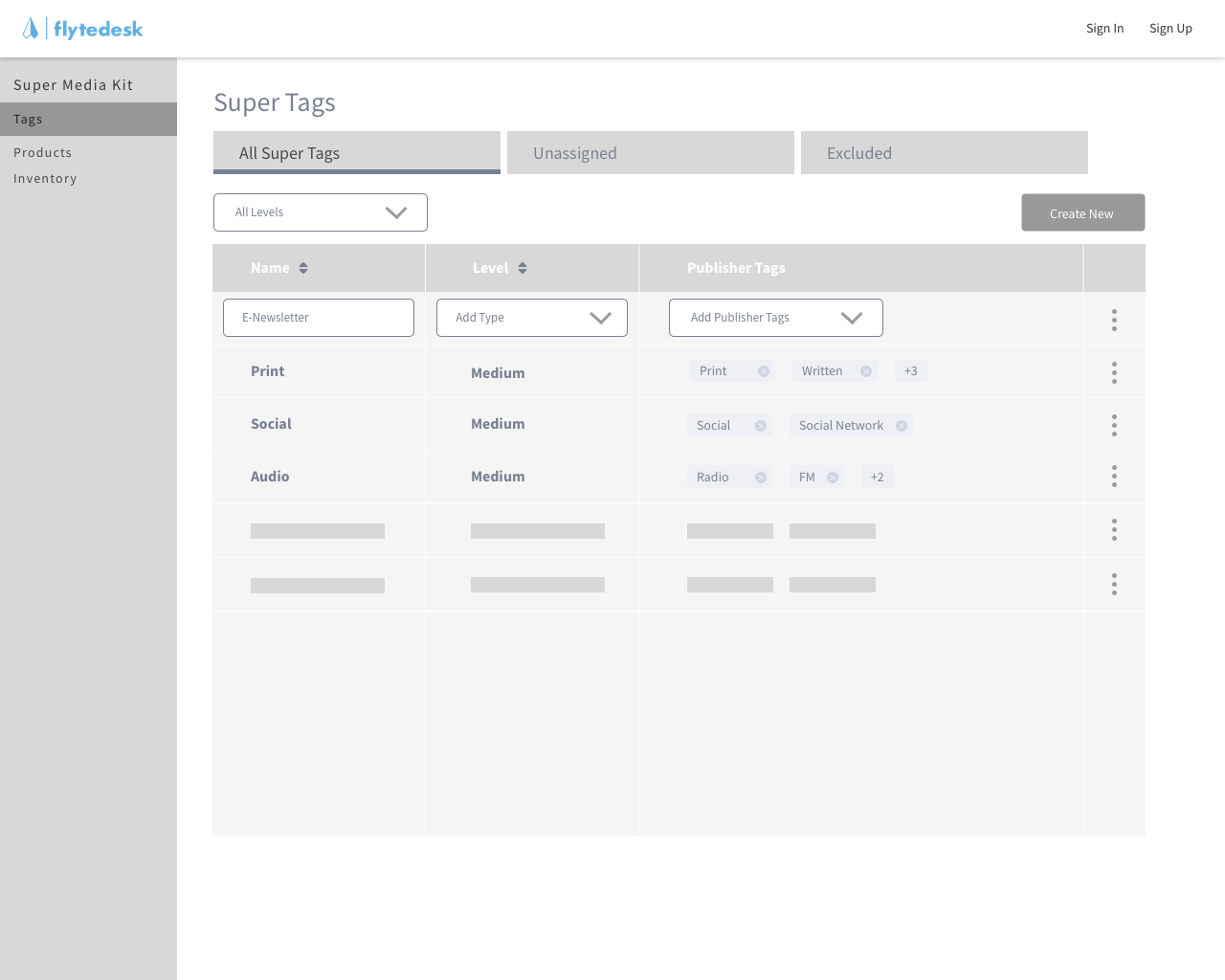Click the Super Media Kit heading

(74, 85)
